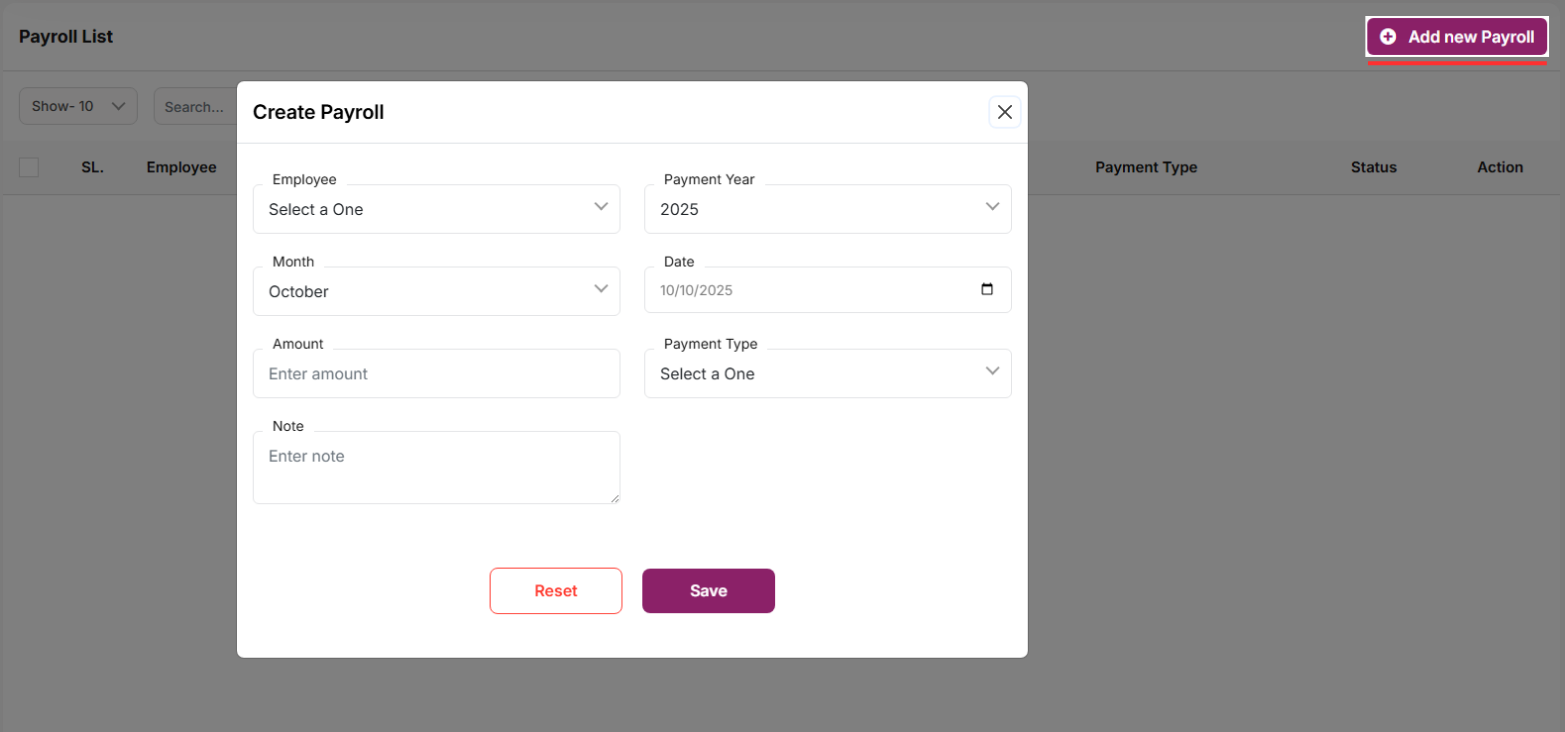Expand the Payment Year 2025 dropdown
Screen dimensions: 1565x732
(810, 209)
